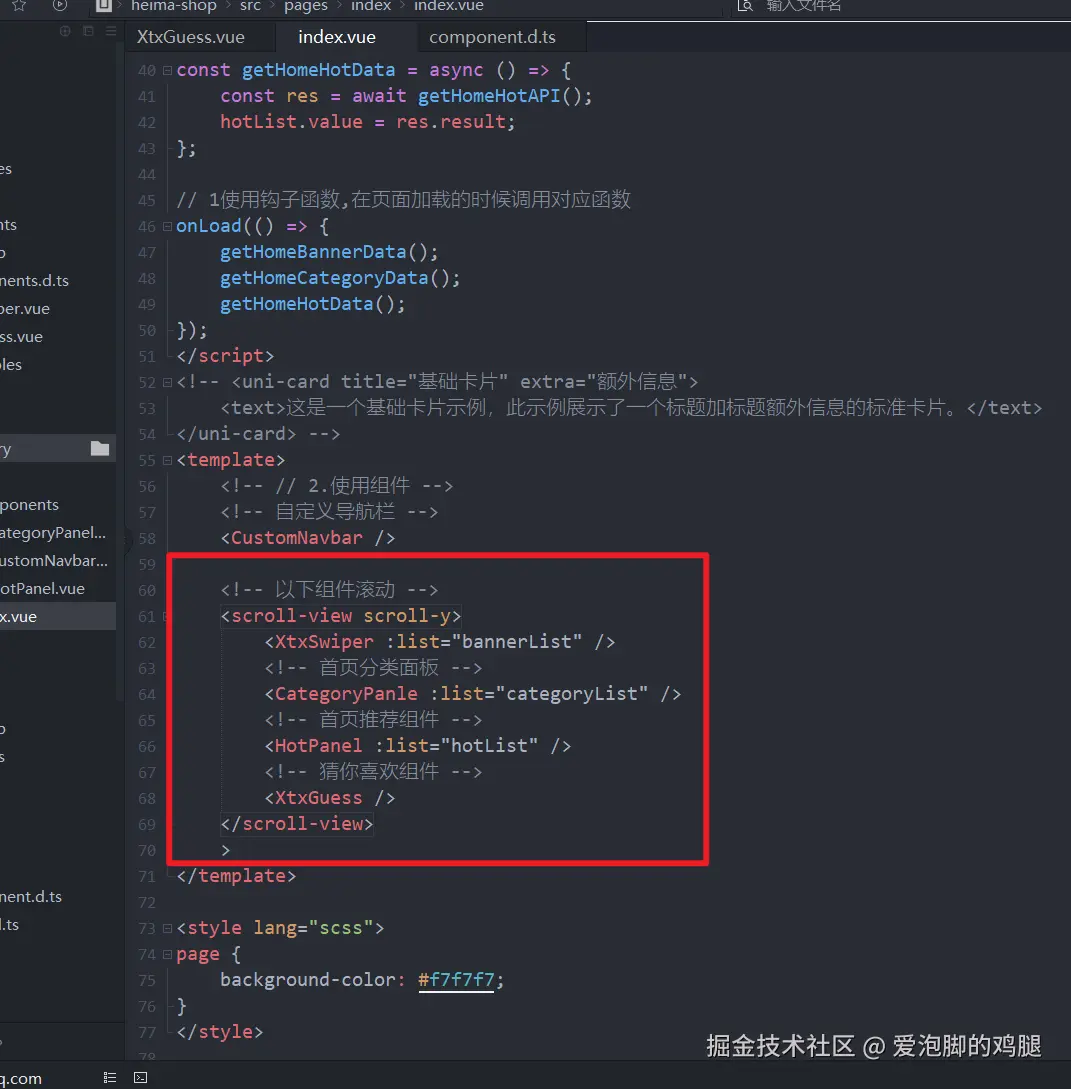The image size is (1071, 1089).
Task: Switch to the component.d.ts tab
Action: coord(492,37)
